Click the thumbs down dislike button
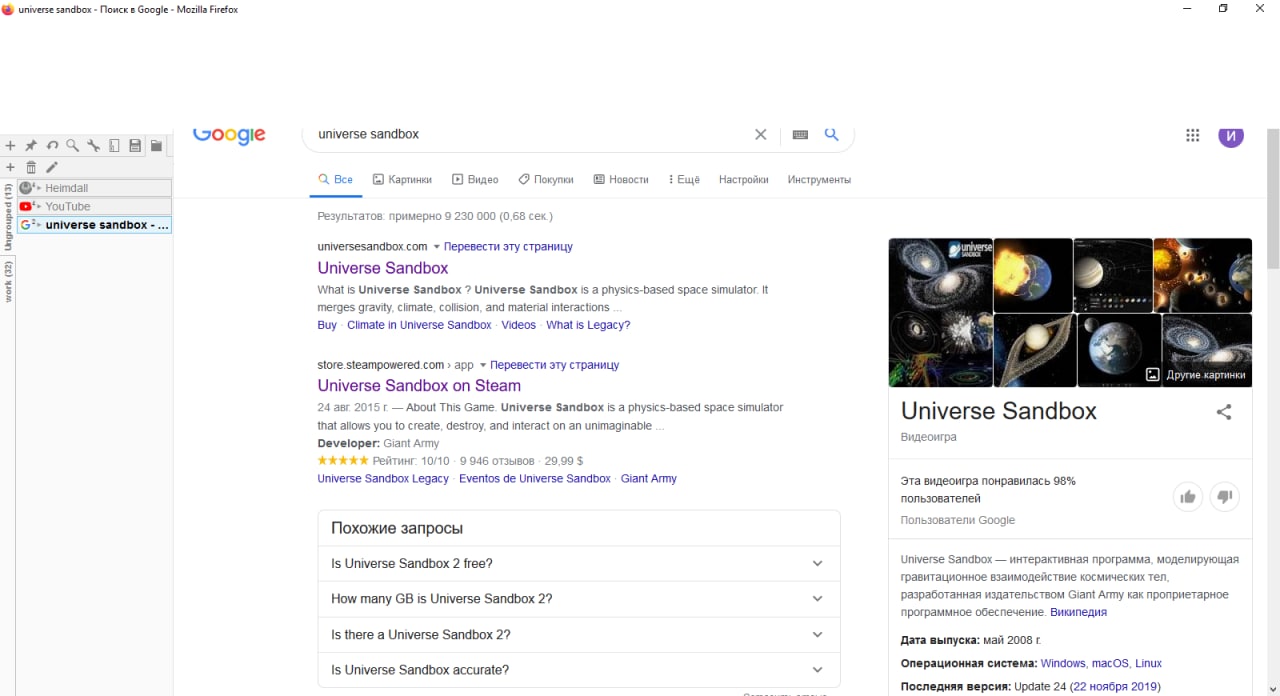This screenshot has height=696, width=1280. (x=1225, y=496)
